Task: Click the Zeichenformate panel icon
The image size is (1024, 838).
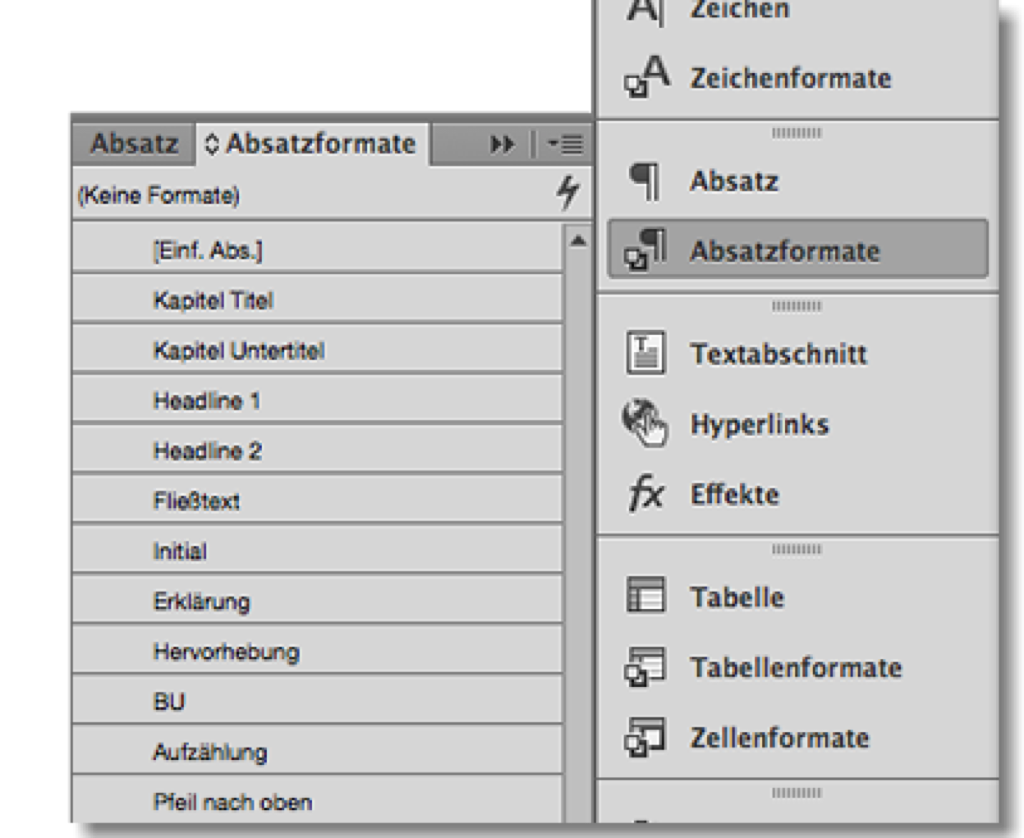Action: coord(646,79)
